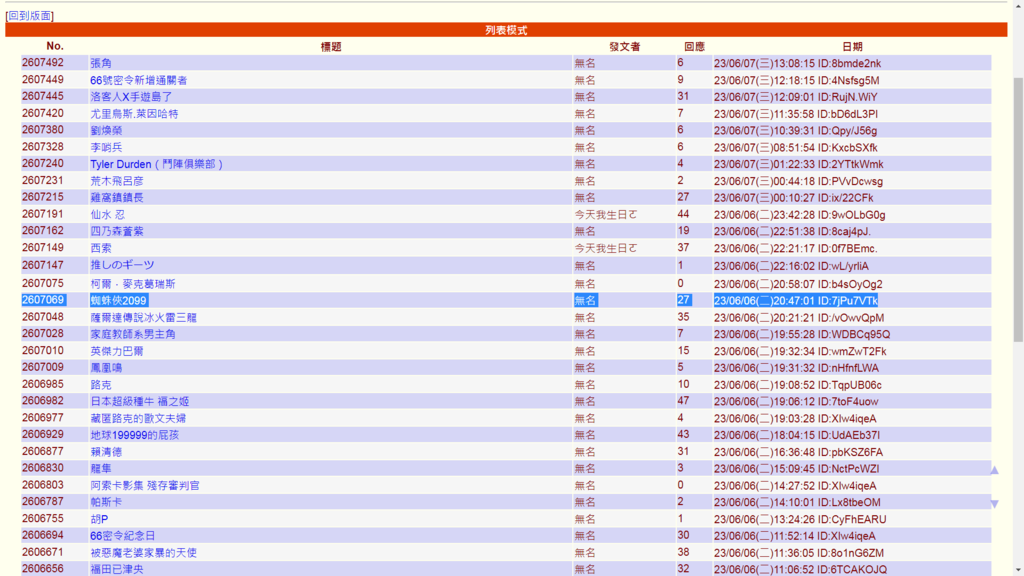
Task: Open thread 被惡魔老婆家暴的天使
Action: [x=144, y=552]
